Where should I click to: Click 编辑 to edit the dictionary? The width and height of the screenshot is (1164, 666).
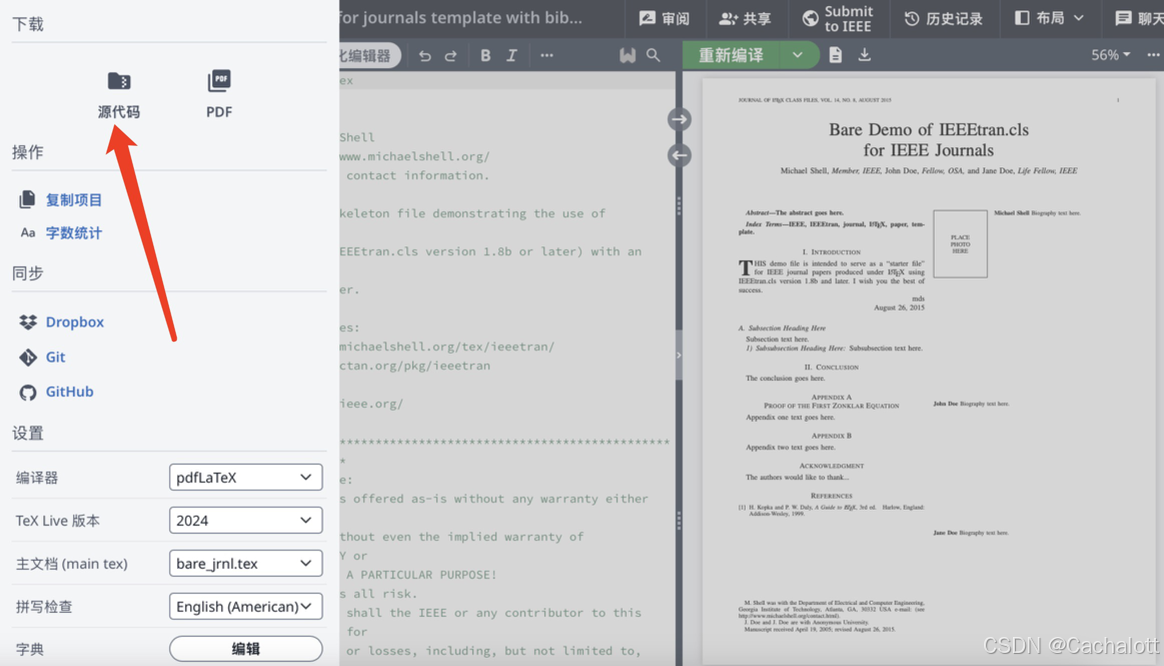[245, 649]
